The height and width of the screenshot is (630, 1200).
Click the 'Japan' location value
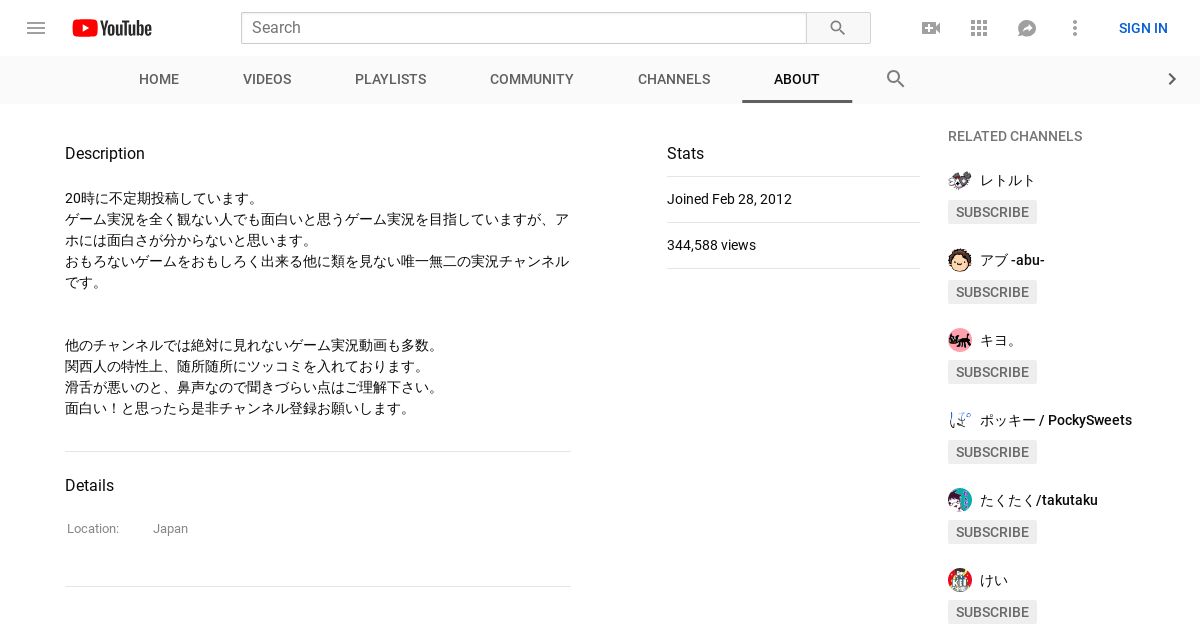pos(170,529)
